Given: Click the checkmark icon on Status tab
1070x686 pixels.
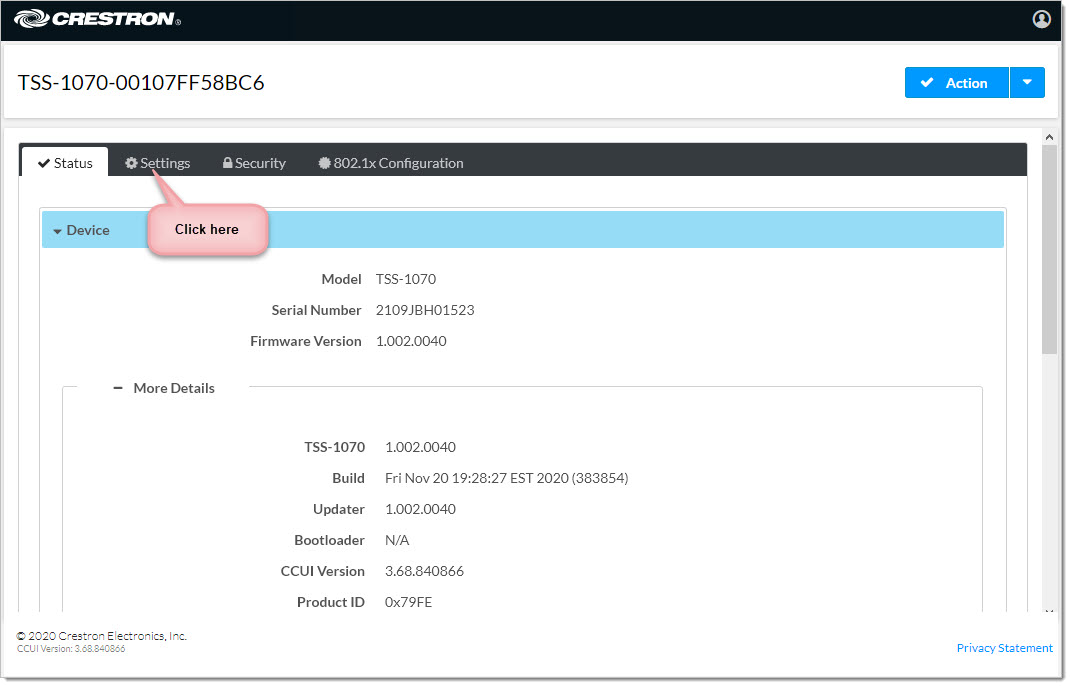Looking at the screenshot, I should [x=44, y=163].
